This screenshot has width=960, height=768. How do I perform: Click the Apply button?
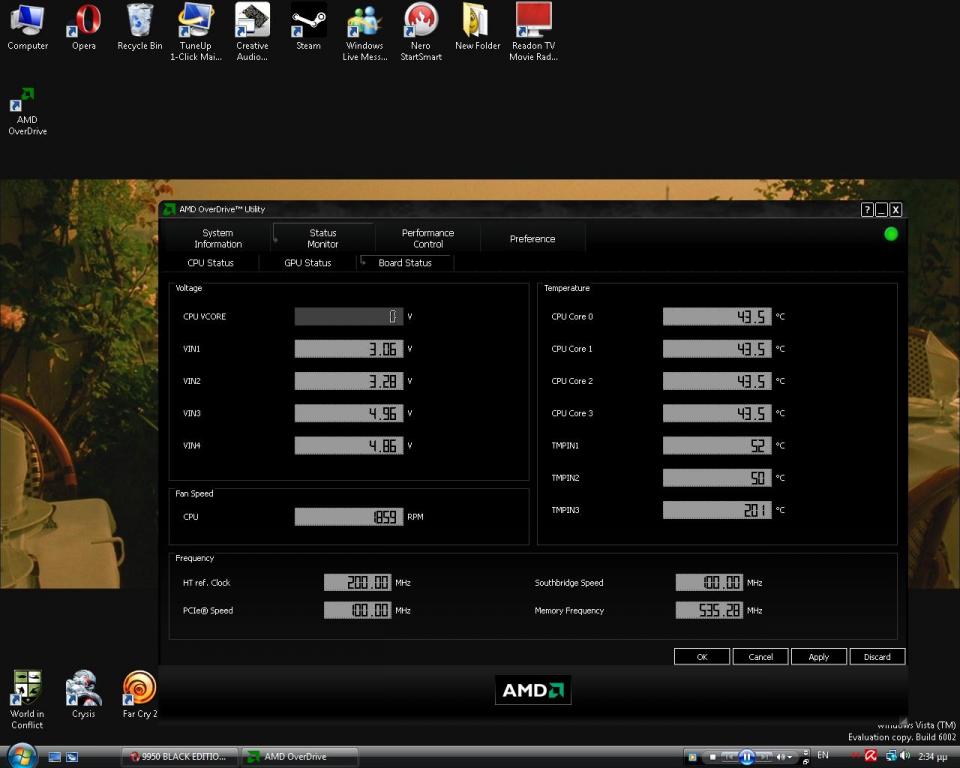819,657
